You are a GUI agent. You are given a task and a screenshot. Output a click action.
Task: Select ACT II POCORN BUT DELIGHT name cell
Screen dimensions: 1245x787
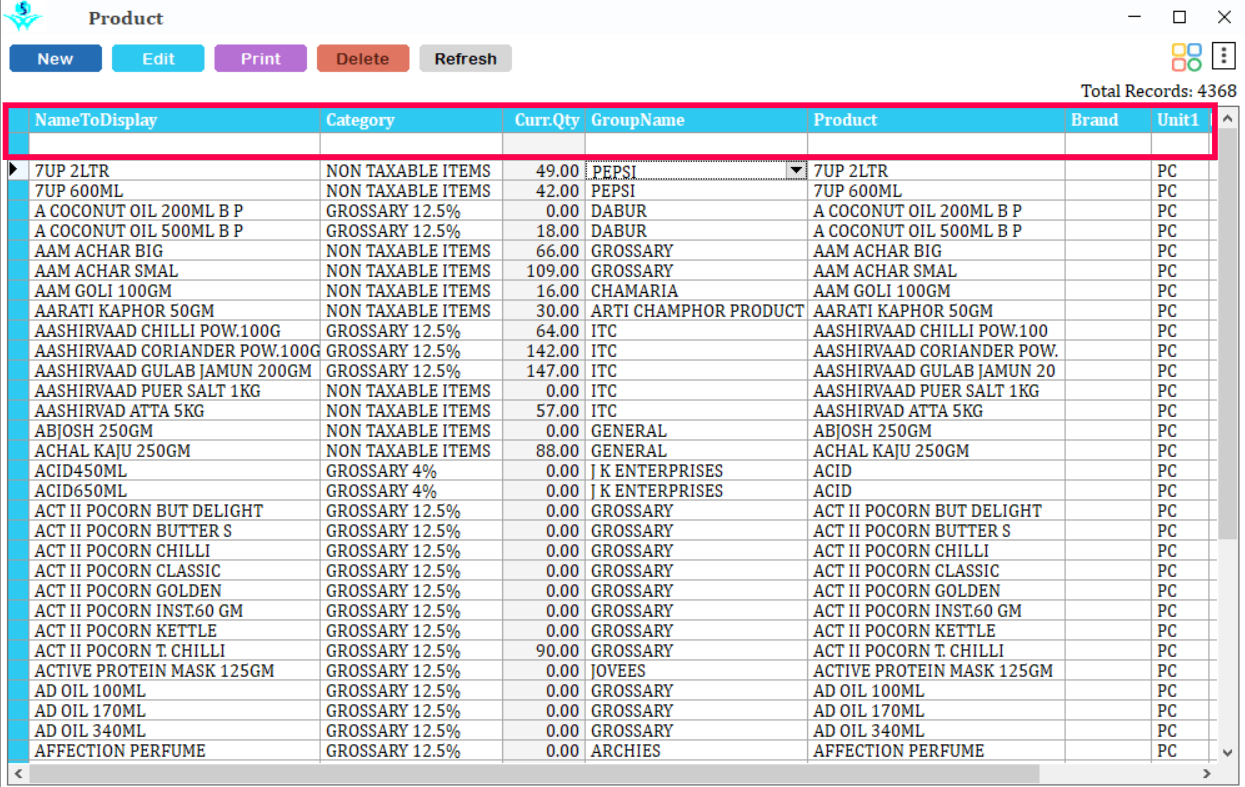[174, 511]
